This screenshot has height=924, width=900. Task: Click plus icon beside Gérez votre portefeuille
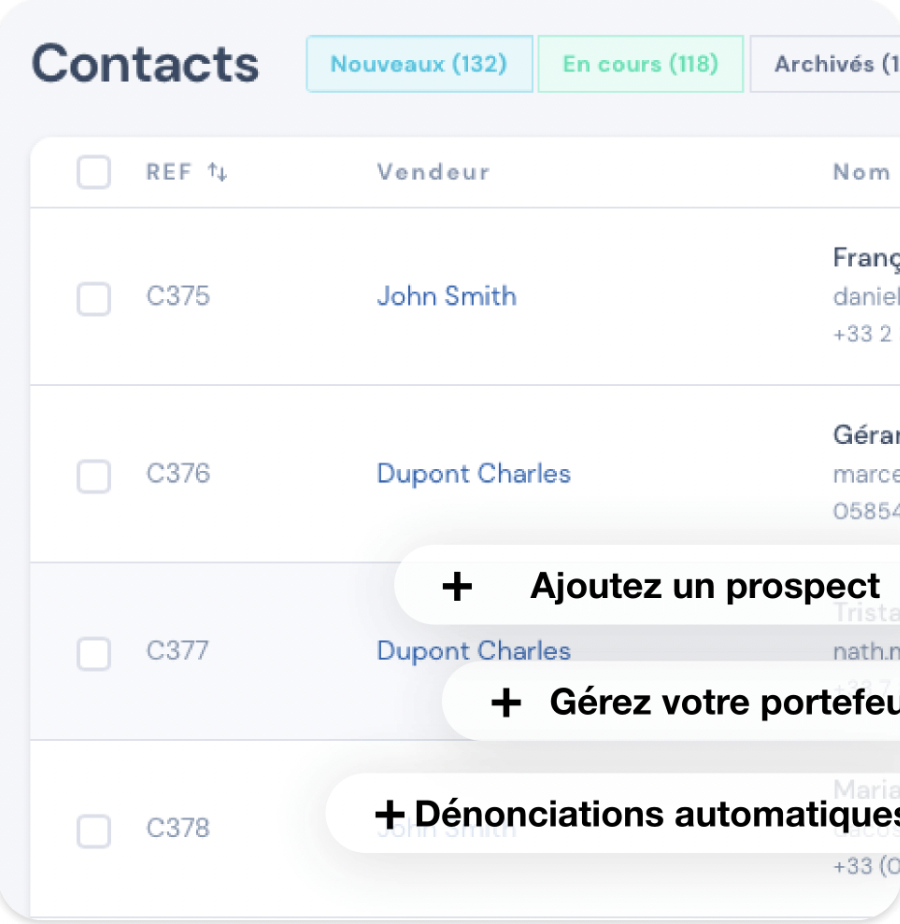[506, 703]
